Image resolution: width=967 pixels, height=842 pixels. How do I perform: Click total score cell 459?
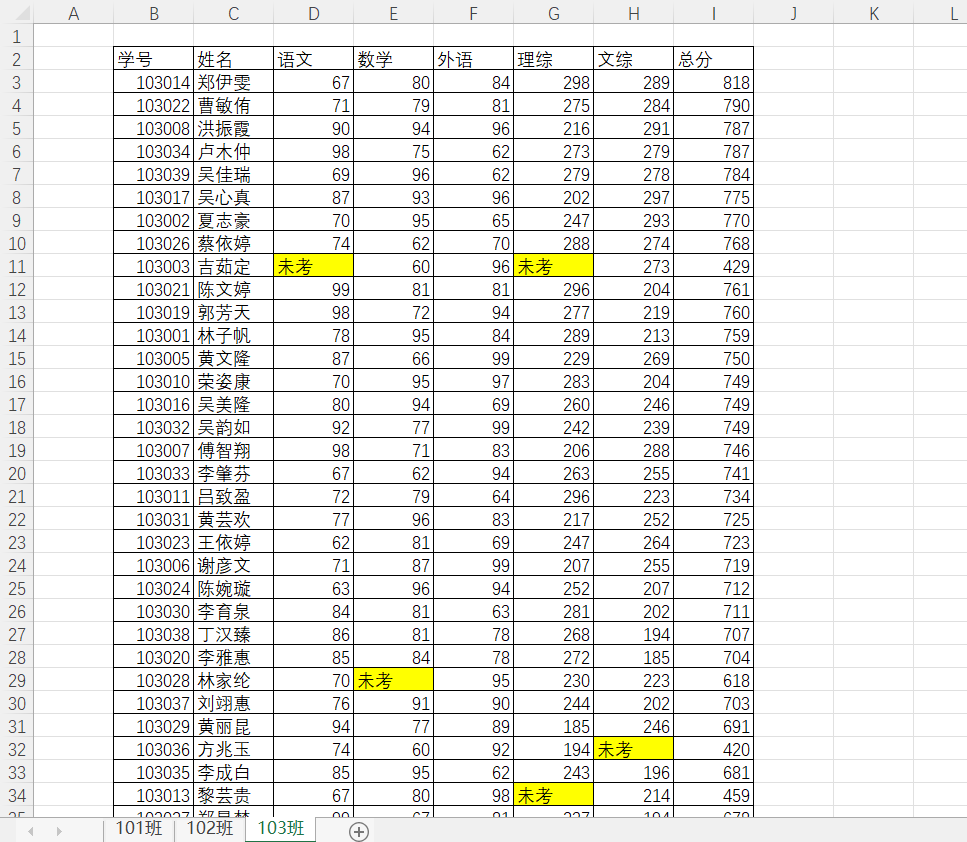(714, 795)
